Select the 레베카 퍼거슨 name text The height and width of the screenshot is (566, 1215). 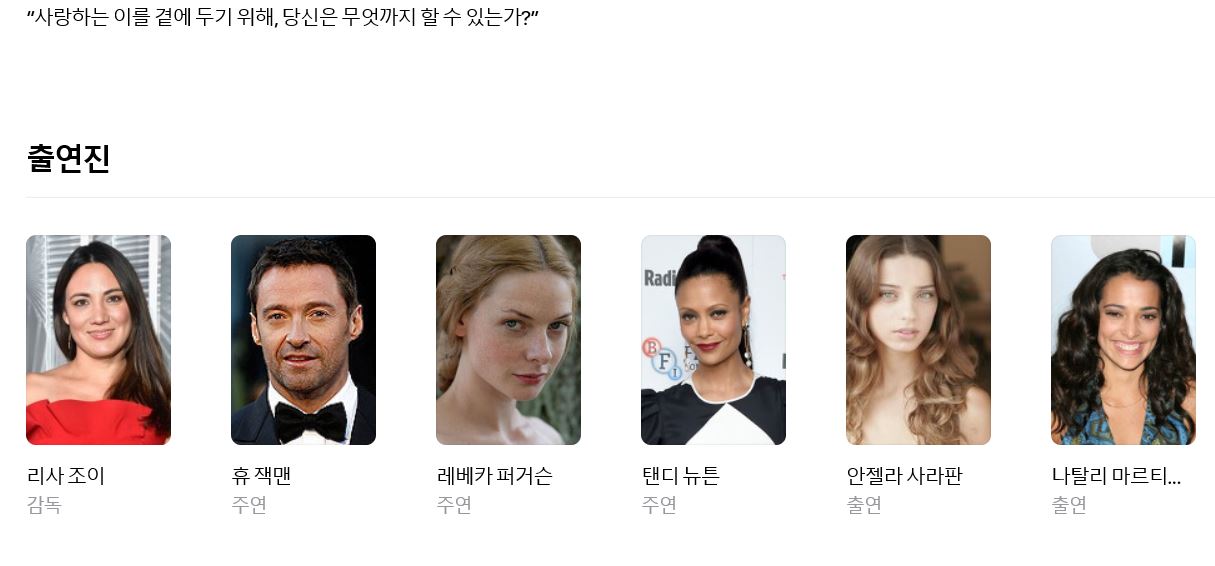[495, 476]
